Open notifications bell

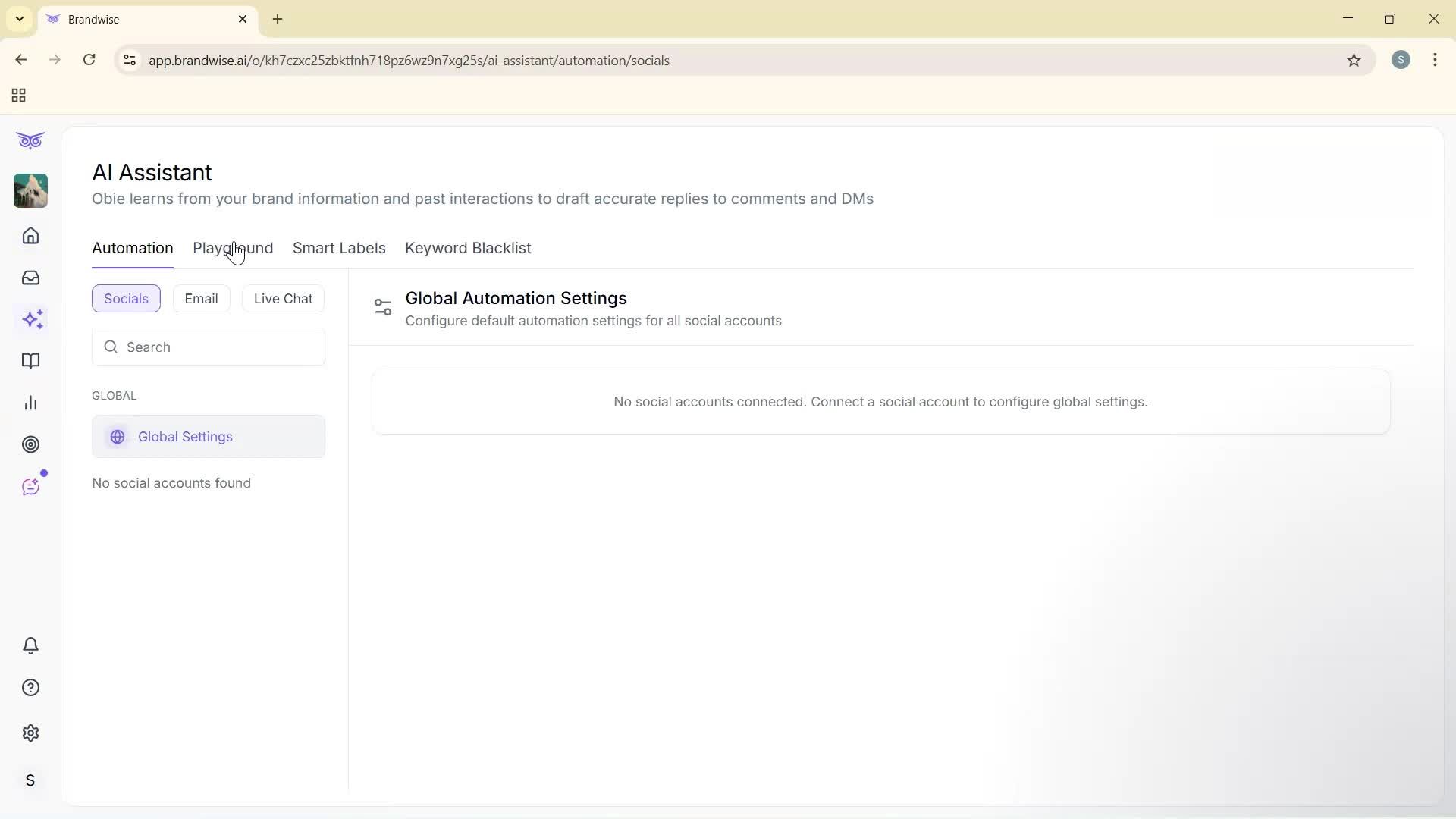click(30, 645)
